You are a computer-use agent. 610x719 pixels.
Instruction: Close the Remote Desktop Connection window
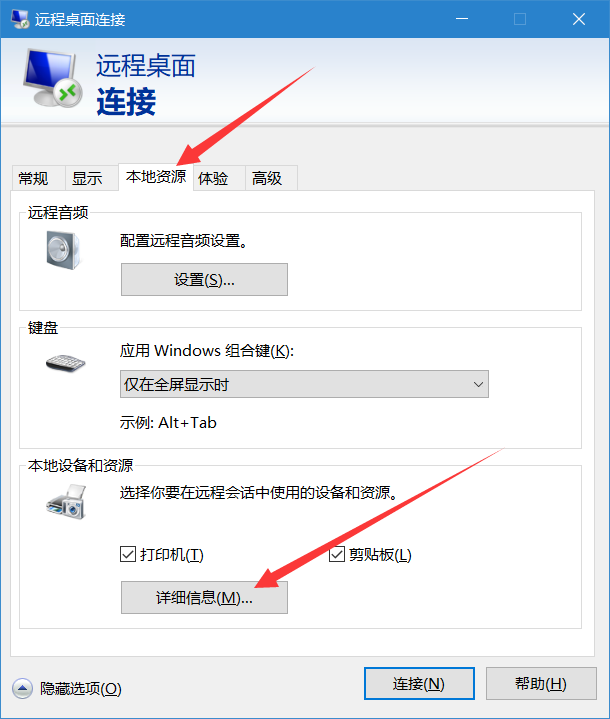click(579, 19)
